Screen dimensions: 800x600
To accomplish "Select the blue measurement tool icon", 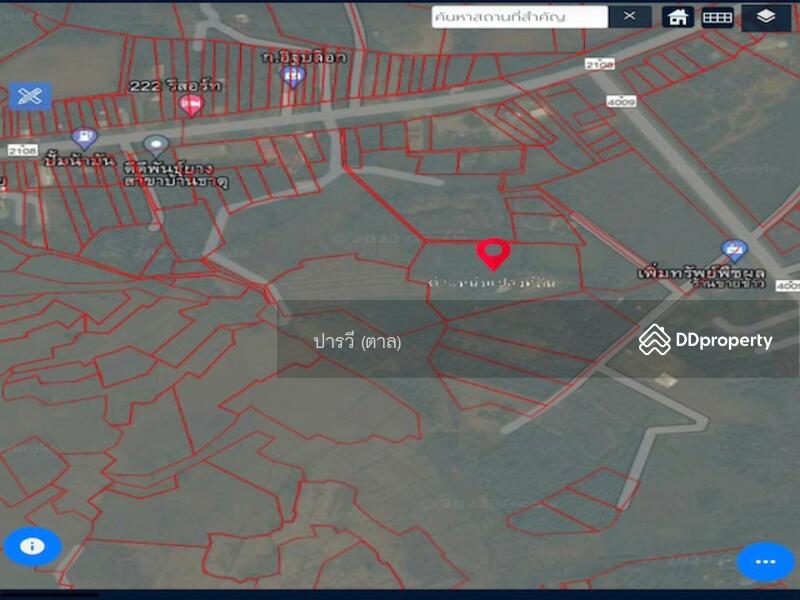I will [32, 96].
